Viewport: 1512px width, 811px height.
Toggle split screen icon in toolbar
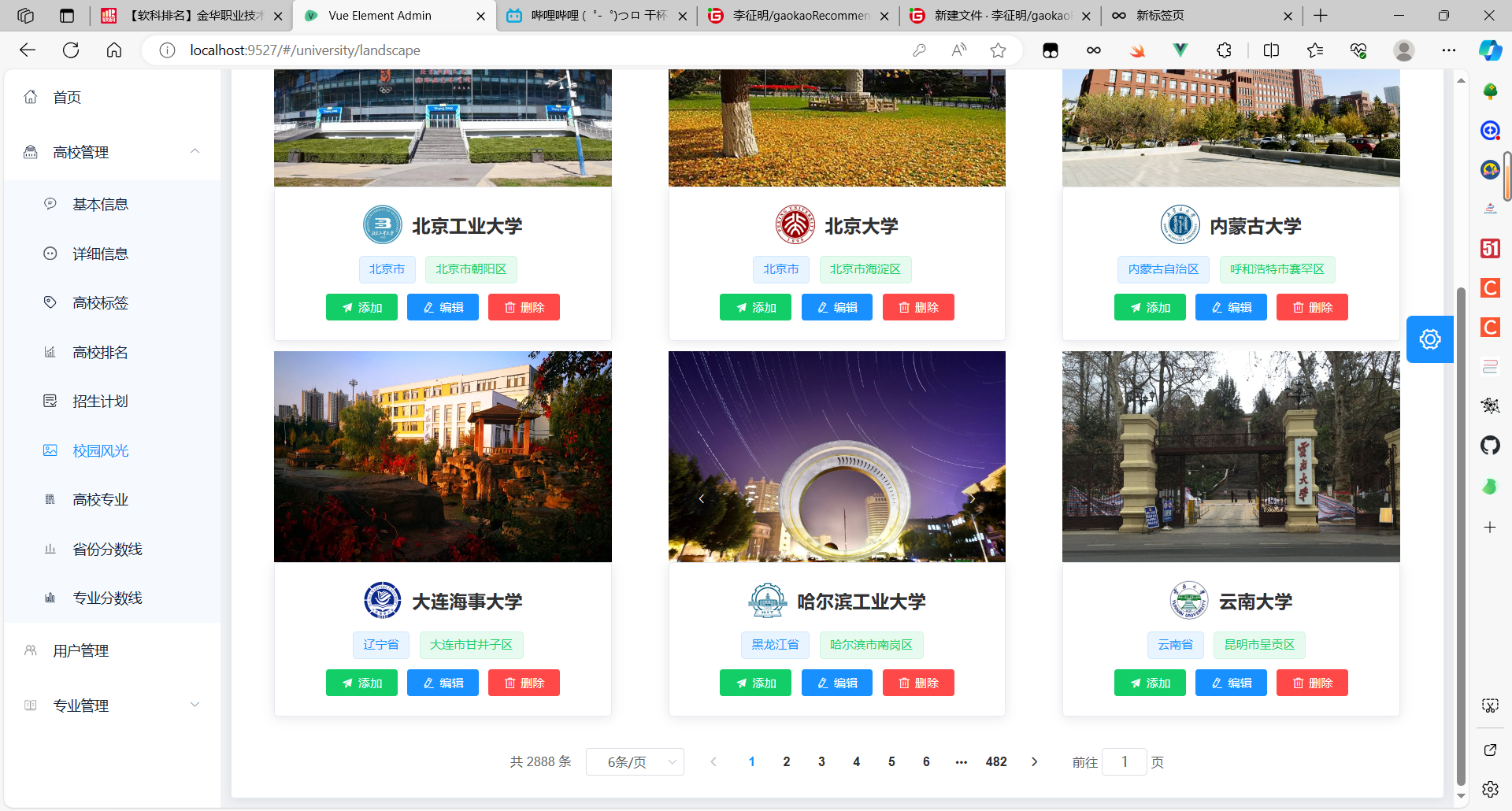click(x=1271, y=50)
